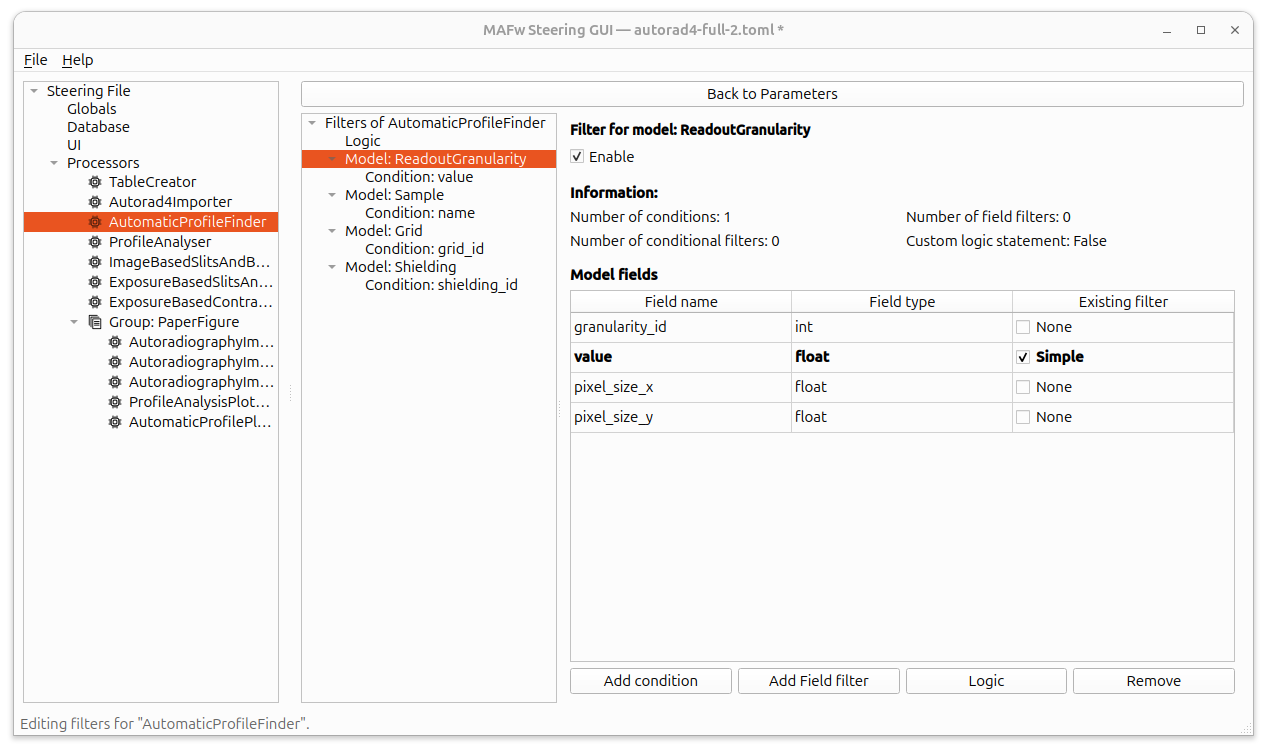The image size is (1267, 752).
Task: Check the None filter for pixel_size_x
Action: click(x=1022, y=387)
